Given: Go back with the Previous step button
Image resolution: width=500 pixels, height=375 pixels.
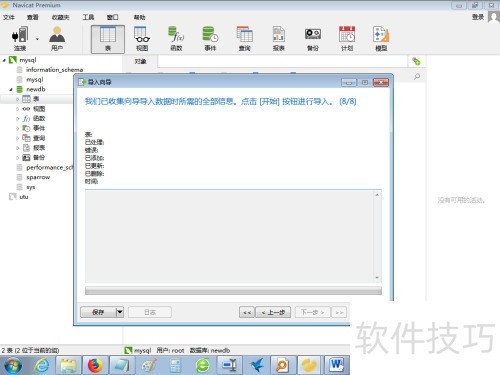Looking at the screenshot, I should 273,312.
